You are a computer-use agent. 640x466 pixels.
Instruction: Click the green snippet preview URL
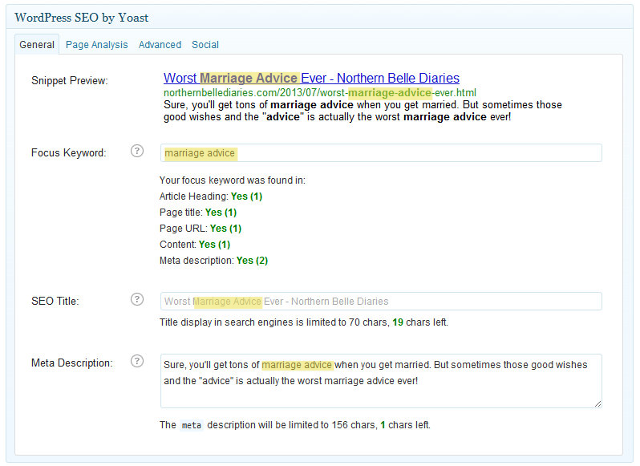click(320, 93)
